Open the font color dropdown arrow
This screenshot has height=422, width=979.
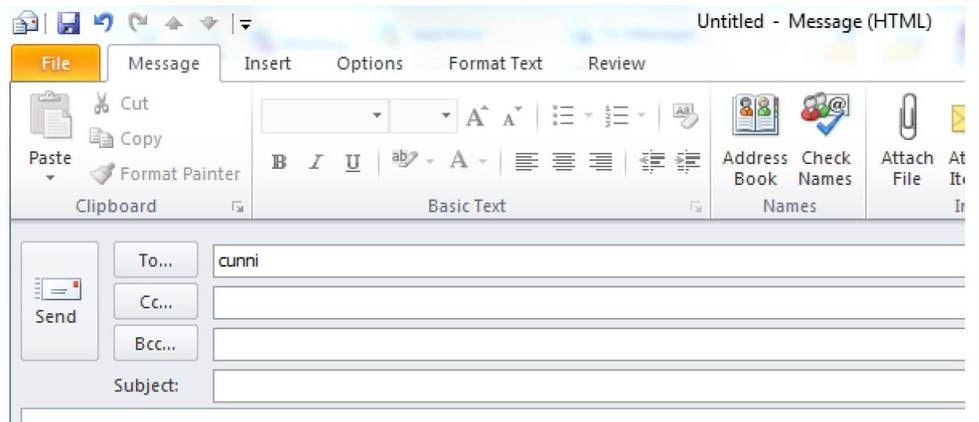(x=481, y=162)
